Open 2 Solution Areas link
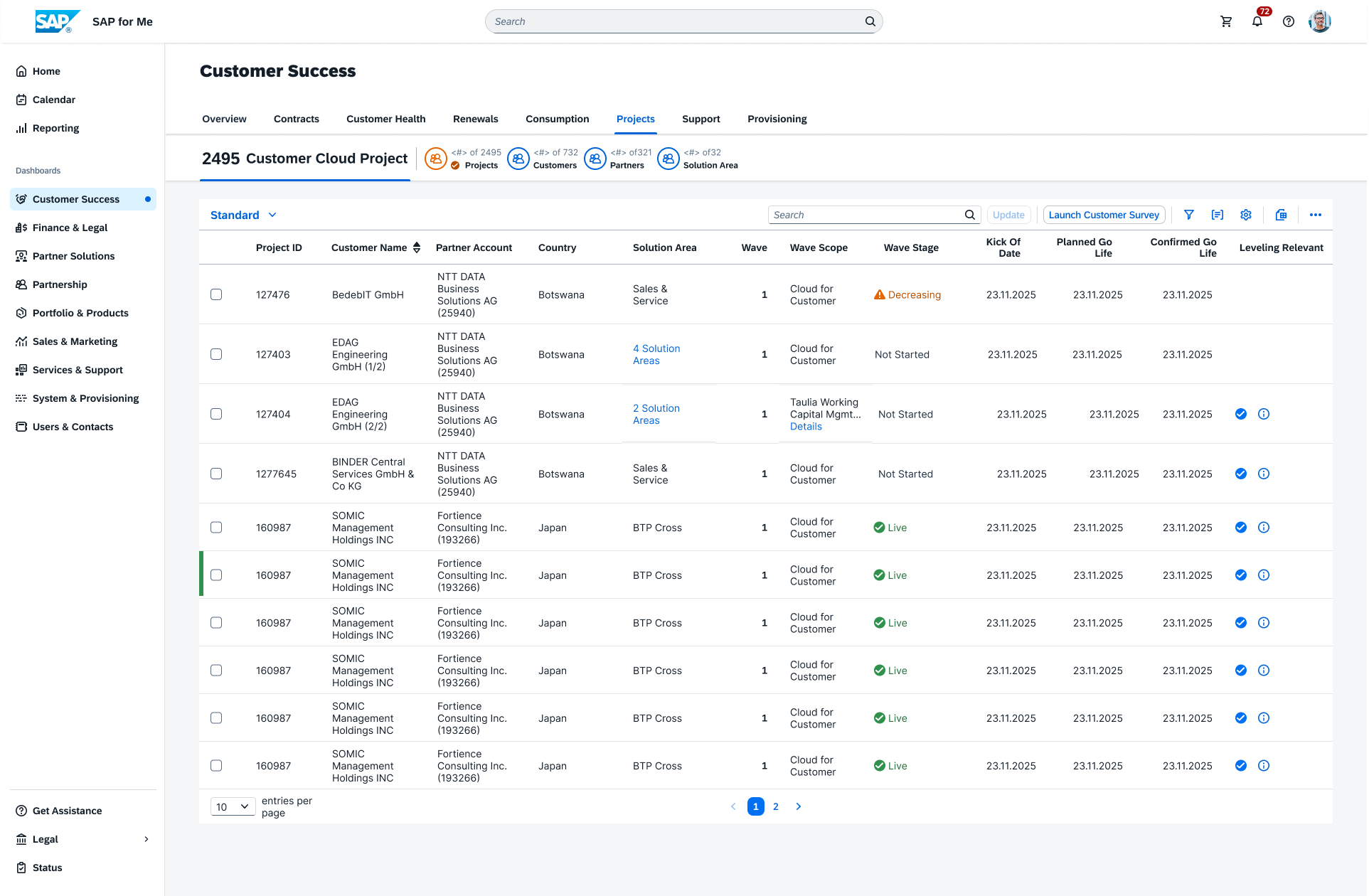The image size is (1369, 896). [656, 414]
